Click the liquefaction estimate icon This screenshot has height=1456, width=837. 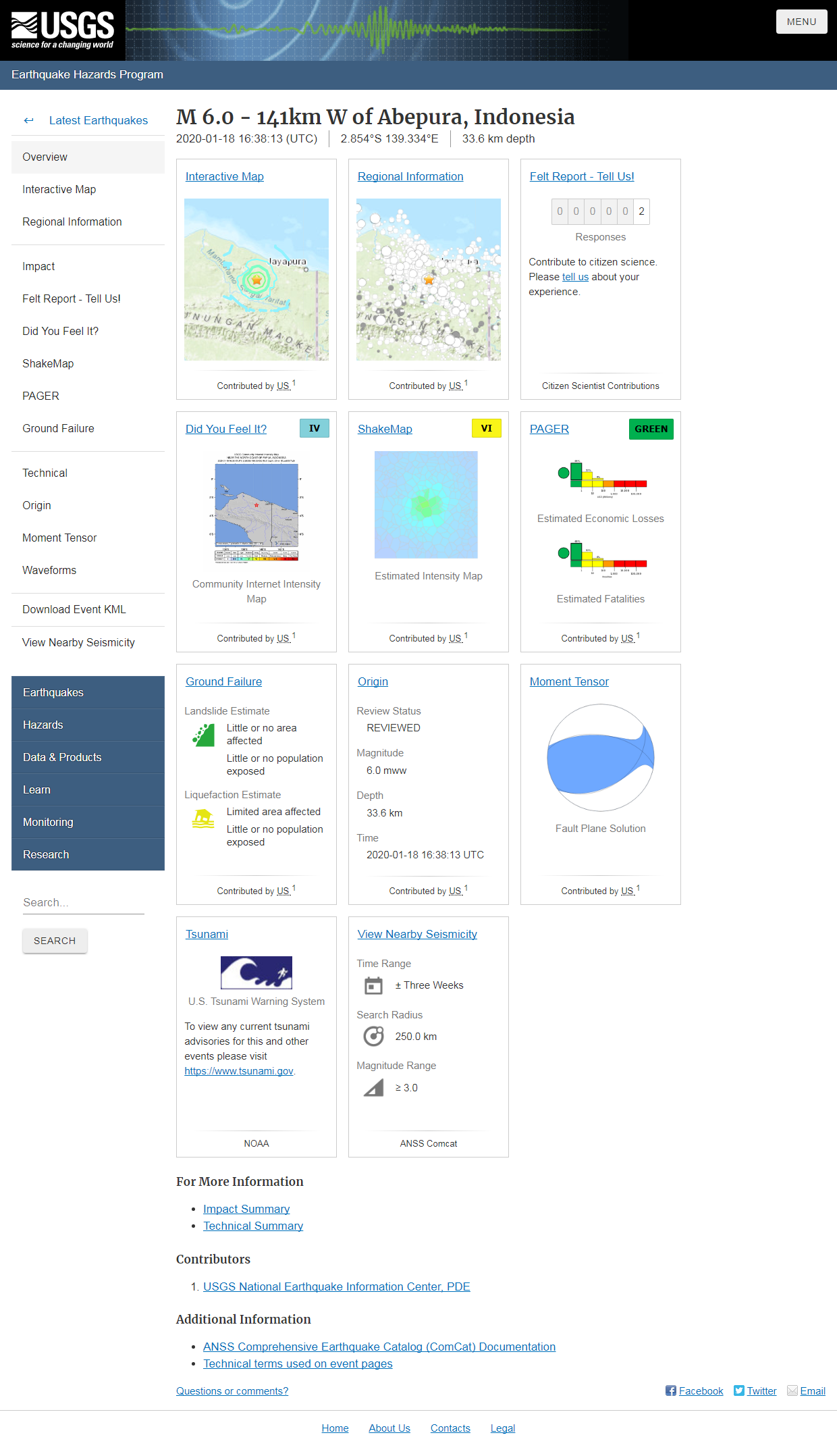pos(203,818)
